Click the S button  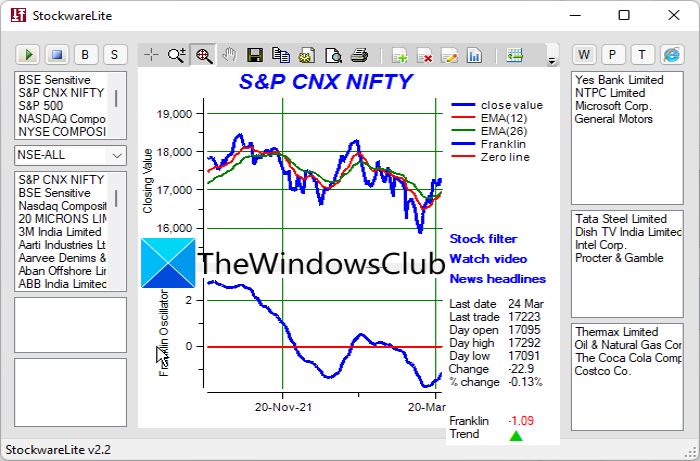[x=115, y=55]
